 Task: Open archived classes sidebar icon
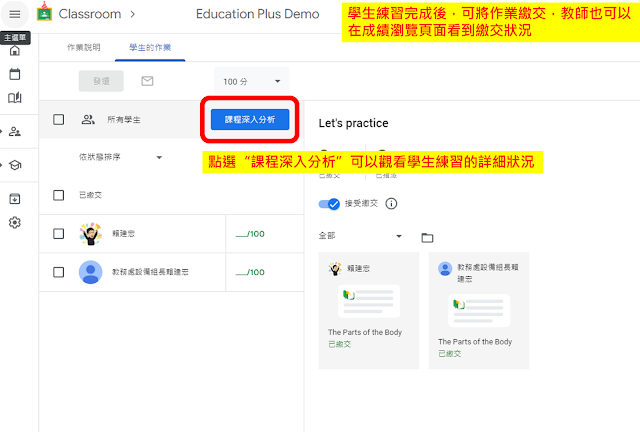[x=15, y=199]
